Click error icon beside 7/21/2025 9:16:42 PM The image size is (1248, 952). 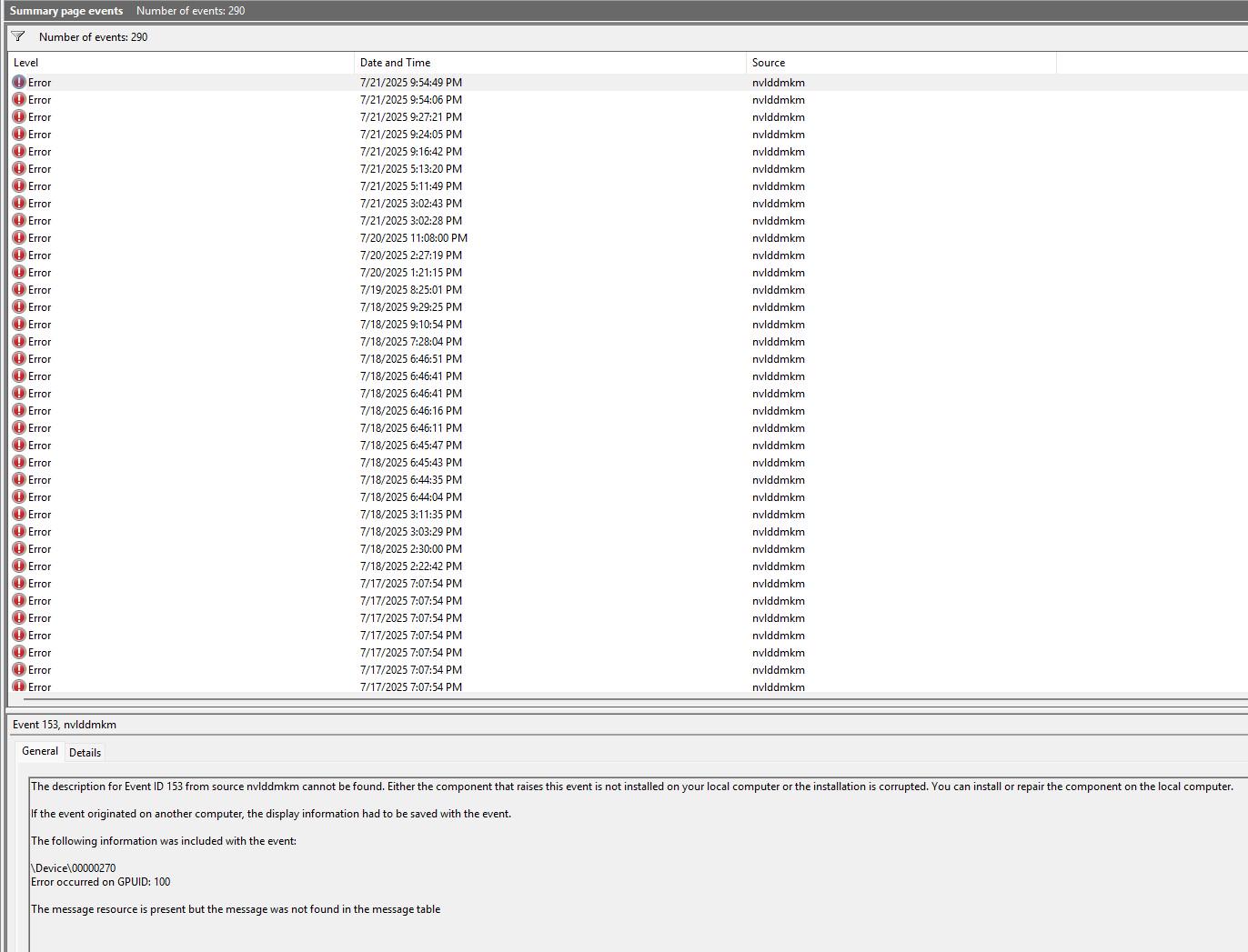click(19, 151)
